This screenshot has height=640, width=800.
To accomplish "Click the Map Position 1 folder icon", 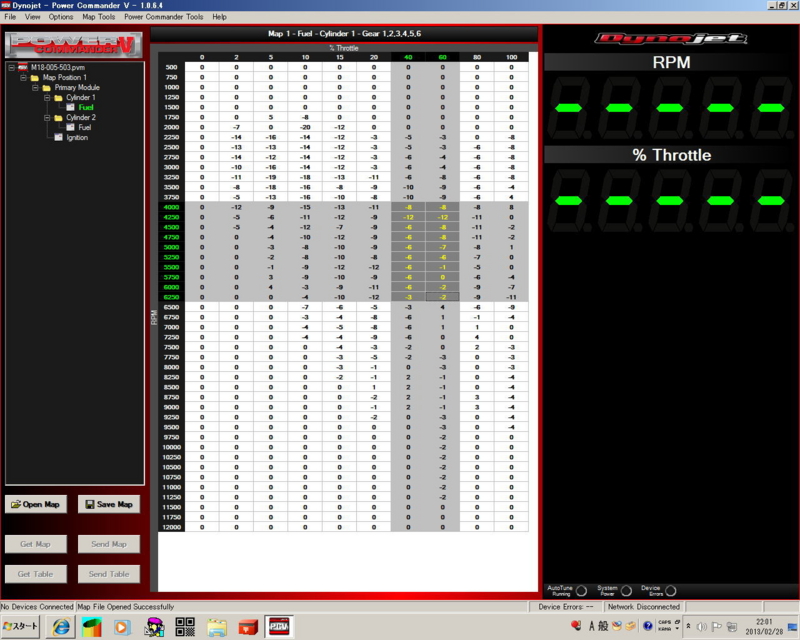I will [x=34, y=80].
